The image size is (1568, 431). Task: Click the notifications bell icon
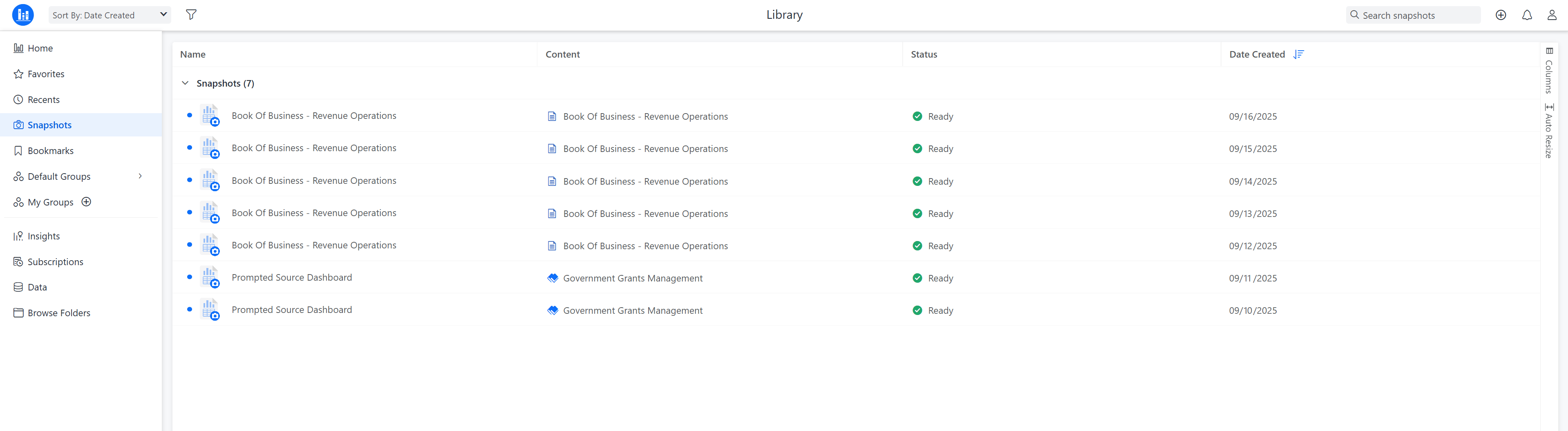tap(1527, 15)
